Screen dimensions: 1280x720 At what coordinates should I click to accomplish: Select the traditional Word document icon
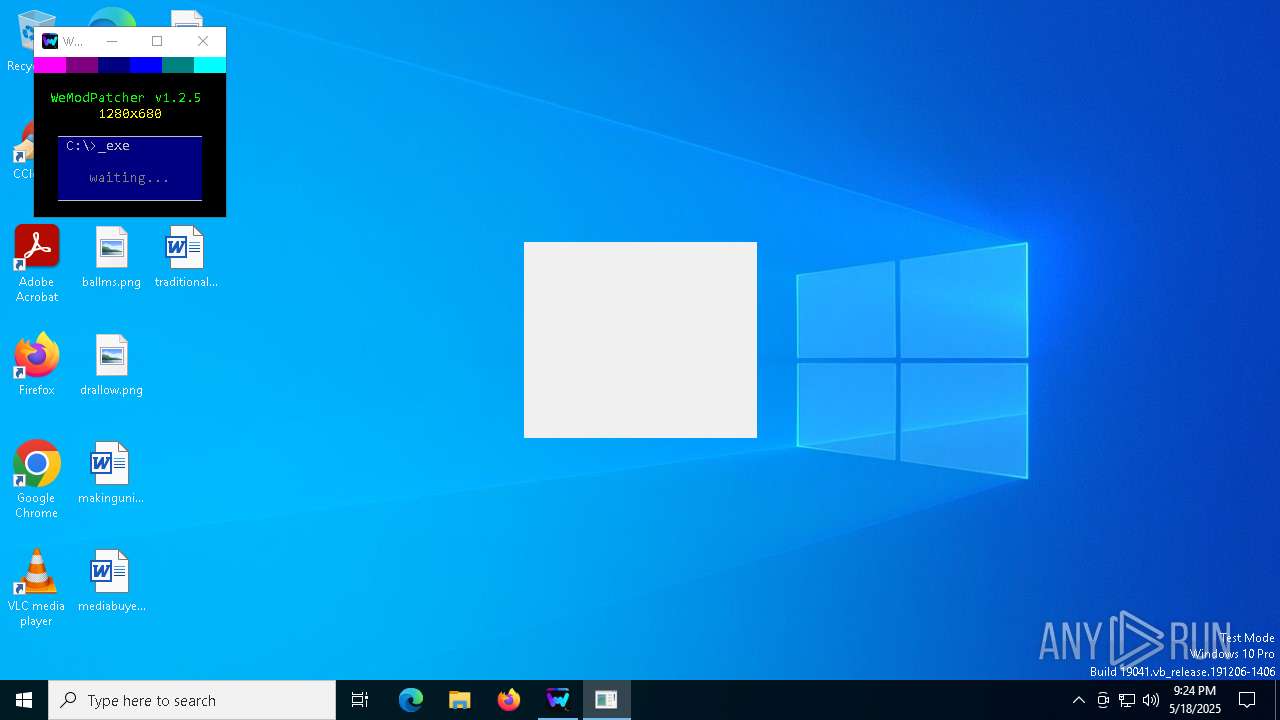click(x=186, y=257)
